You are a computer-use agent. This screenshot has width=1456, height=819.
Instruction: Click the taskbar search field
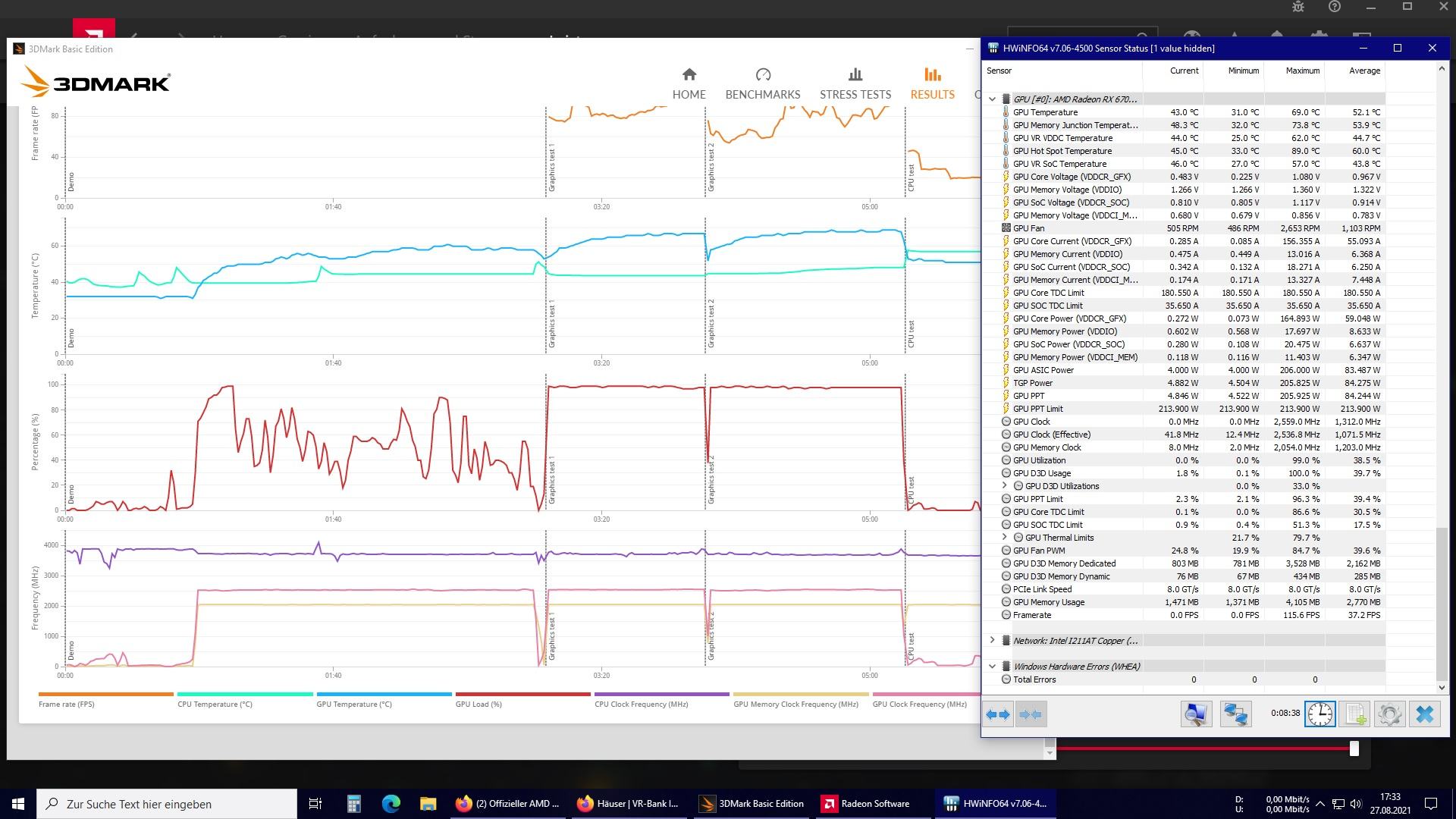tap(167, 804)
